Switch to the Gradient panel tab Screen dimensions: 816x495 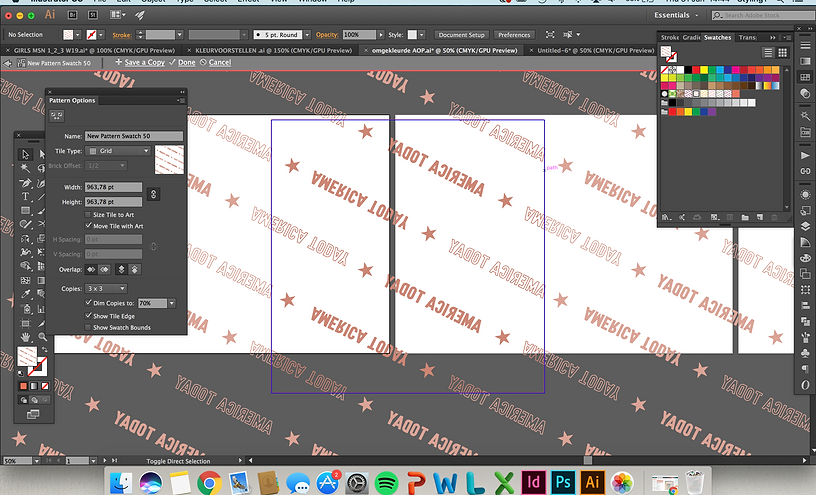[691, 37]
